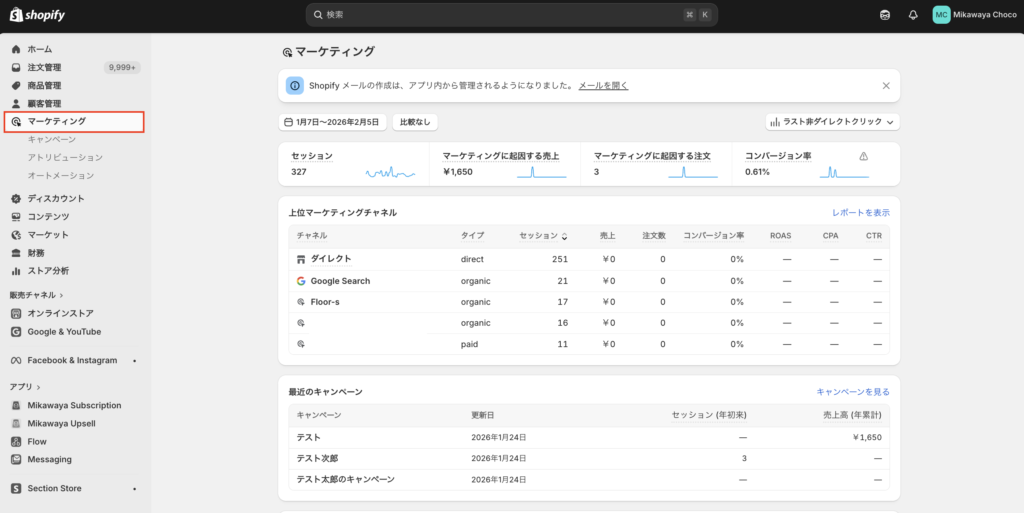Expand the 販売チャネル section chevron
The height and width of the screenshot is (513, 1024).
point(61,295)
